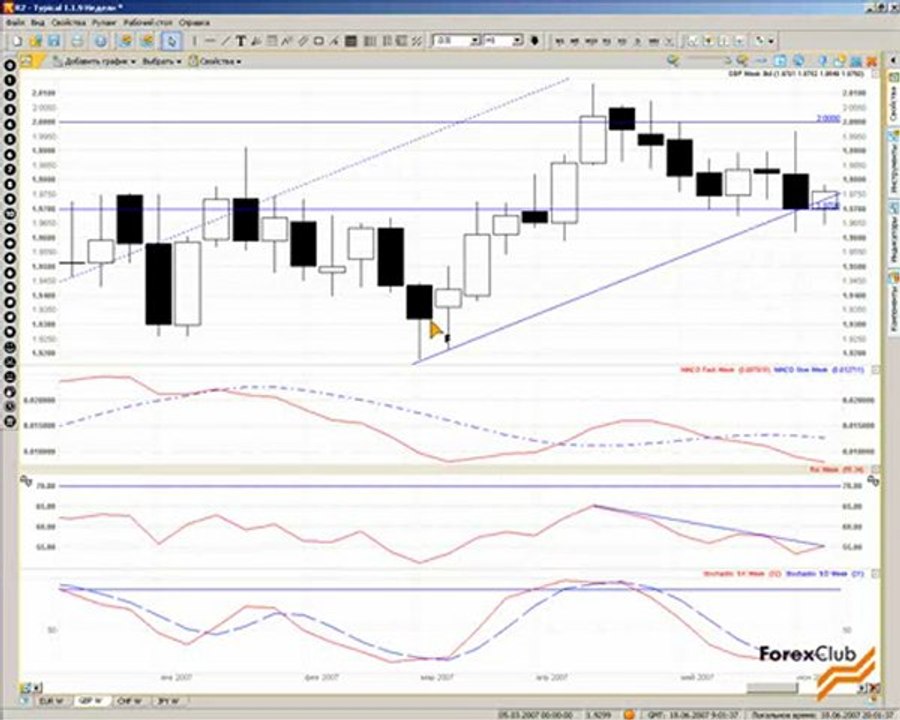Expand the Свойства dropdown on chart toolbar
The height and width of the screenshot is (720, 900).
pyautogui.click(x=215, y=61)
